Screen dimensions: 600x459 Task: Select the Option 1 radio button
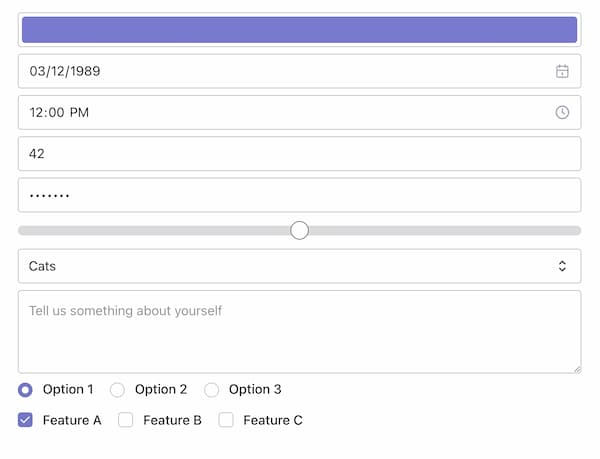tap(26, 390)
